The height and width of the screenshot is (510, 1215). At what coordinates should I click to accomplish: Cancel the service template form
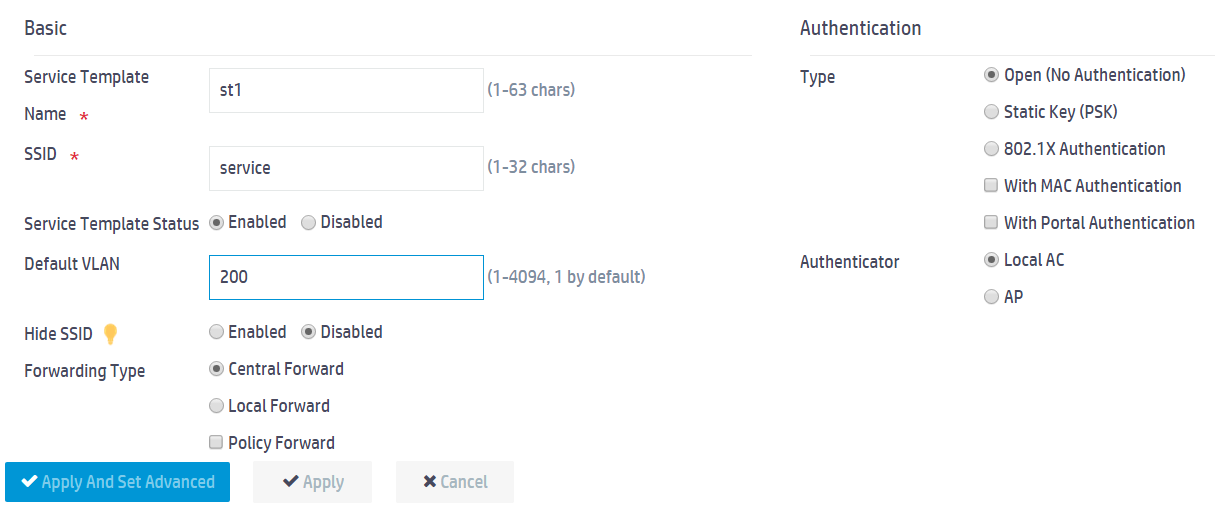coord(455,482)
